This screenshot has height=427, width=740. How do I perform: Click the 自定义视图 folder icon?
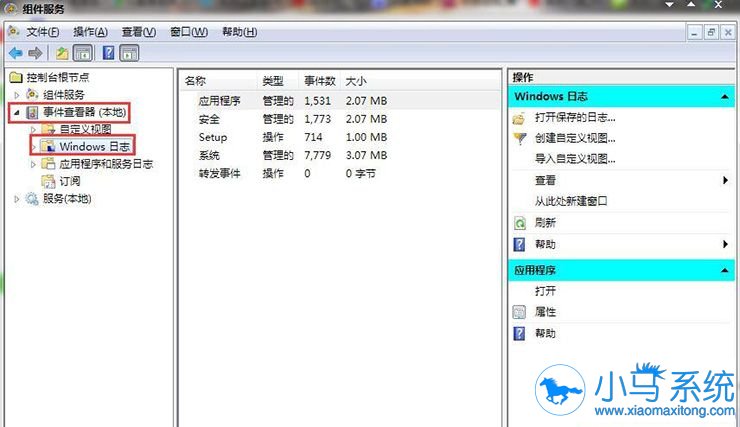click(48, 129)
